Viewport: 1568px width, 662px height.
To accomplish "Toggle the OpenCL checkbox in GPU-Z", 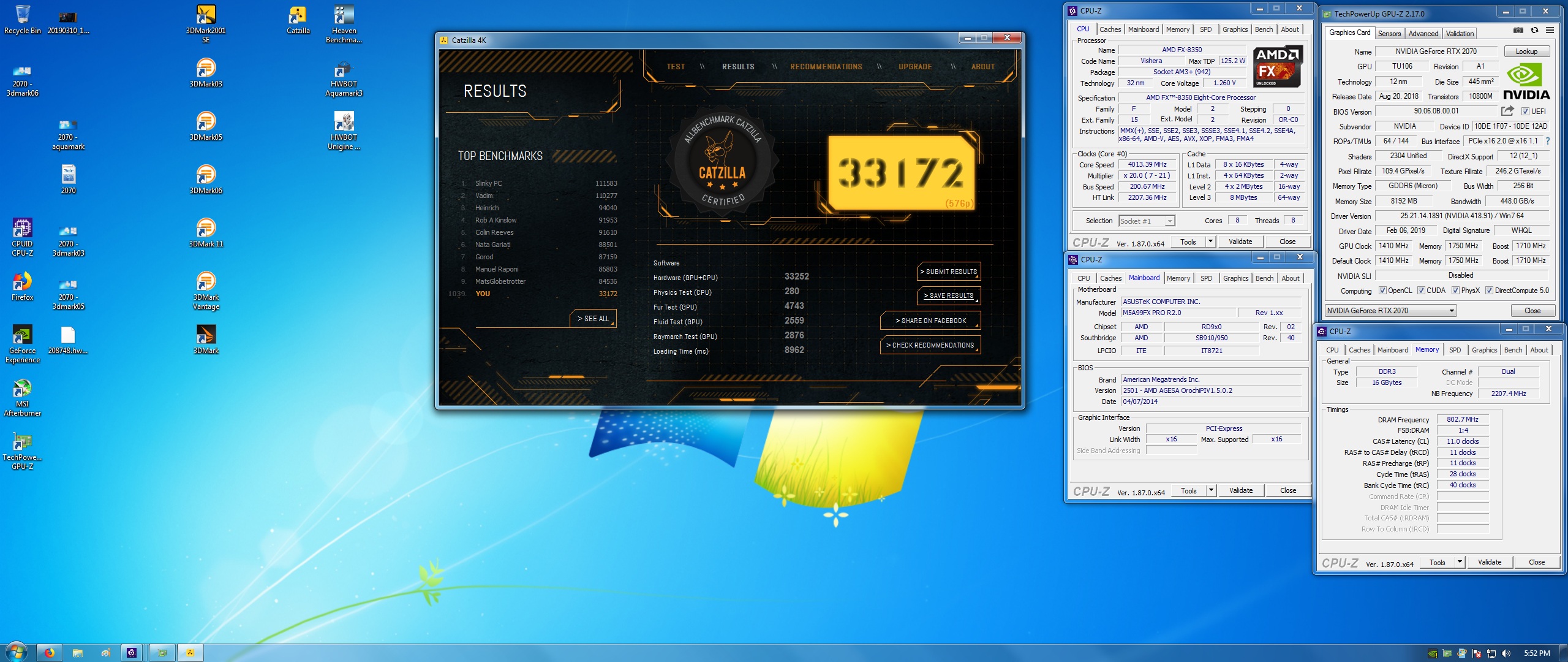I will click(x=1382, y=291).
